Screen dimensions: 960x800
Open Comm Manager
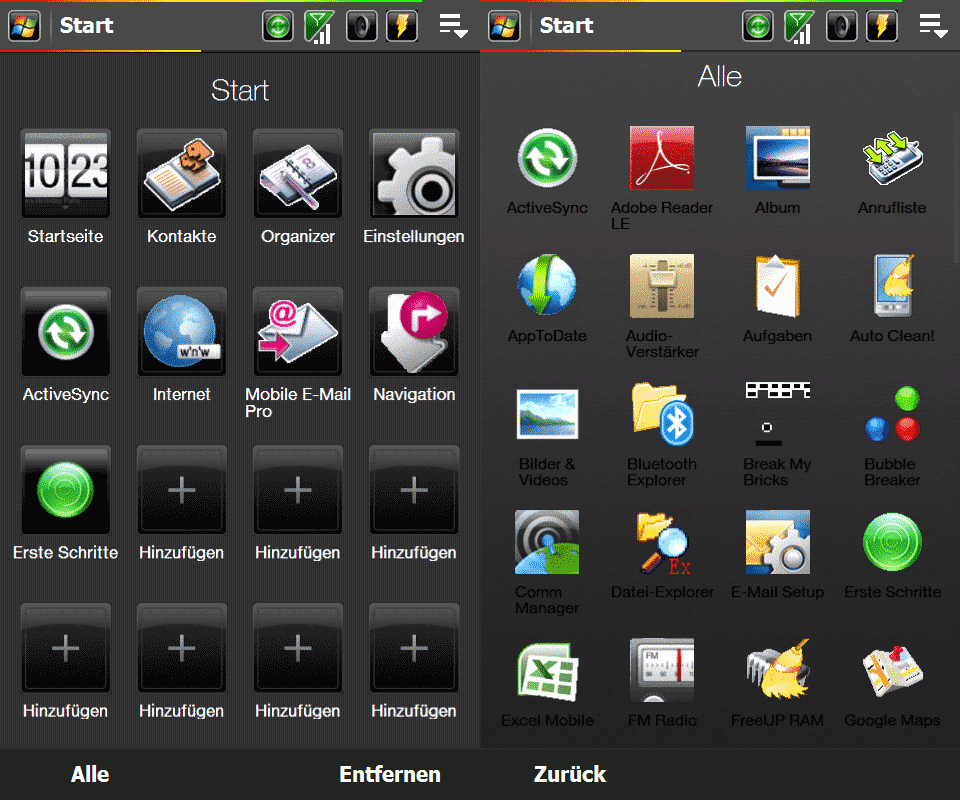[547, 542]
